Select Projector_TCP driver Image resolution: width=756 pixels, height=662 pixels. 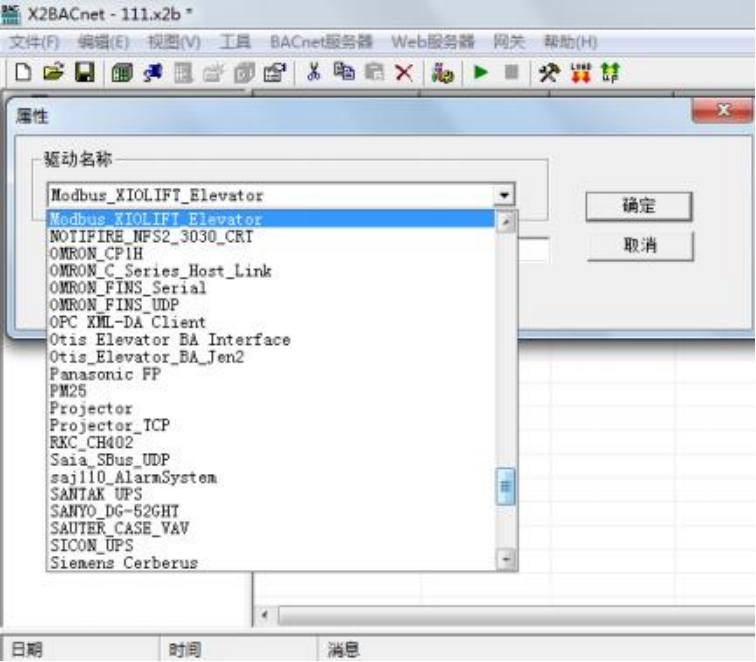[x=271, y=425]
